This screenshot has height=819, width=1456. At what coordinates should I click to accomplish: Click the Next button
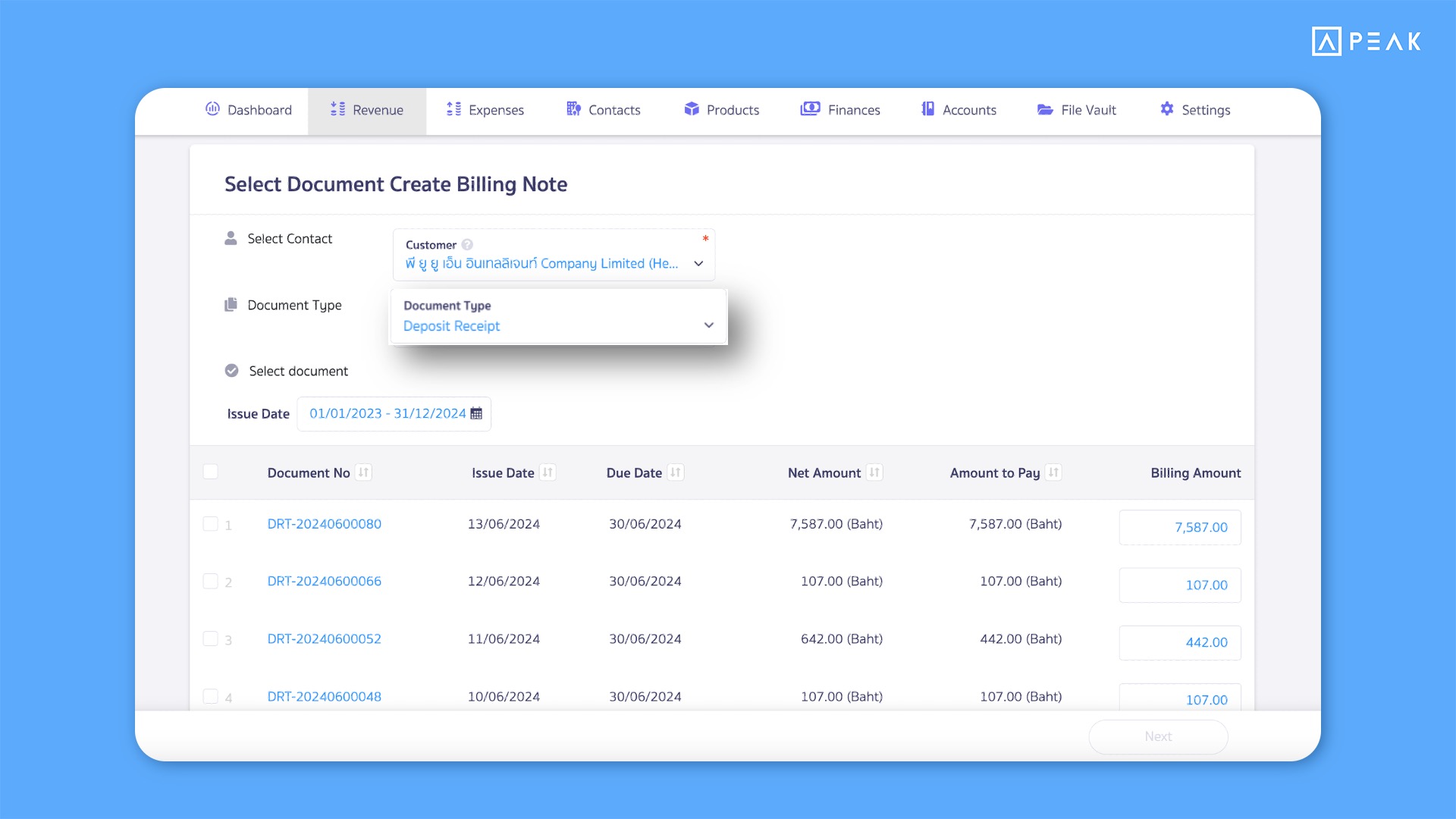(1158, 736)
